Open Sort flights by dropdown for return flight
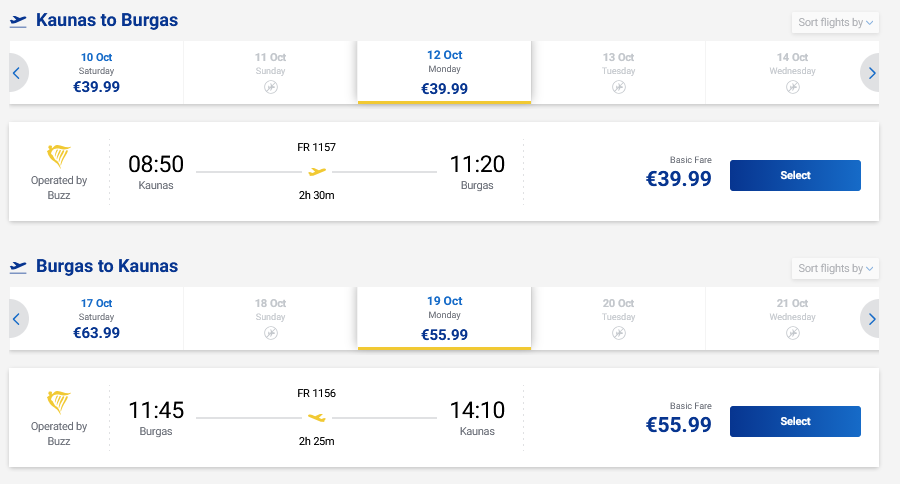The height and width of the screenshot is (484, 900). [835, 268]
